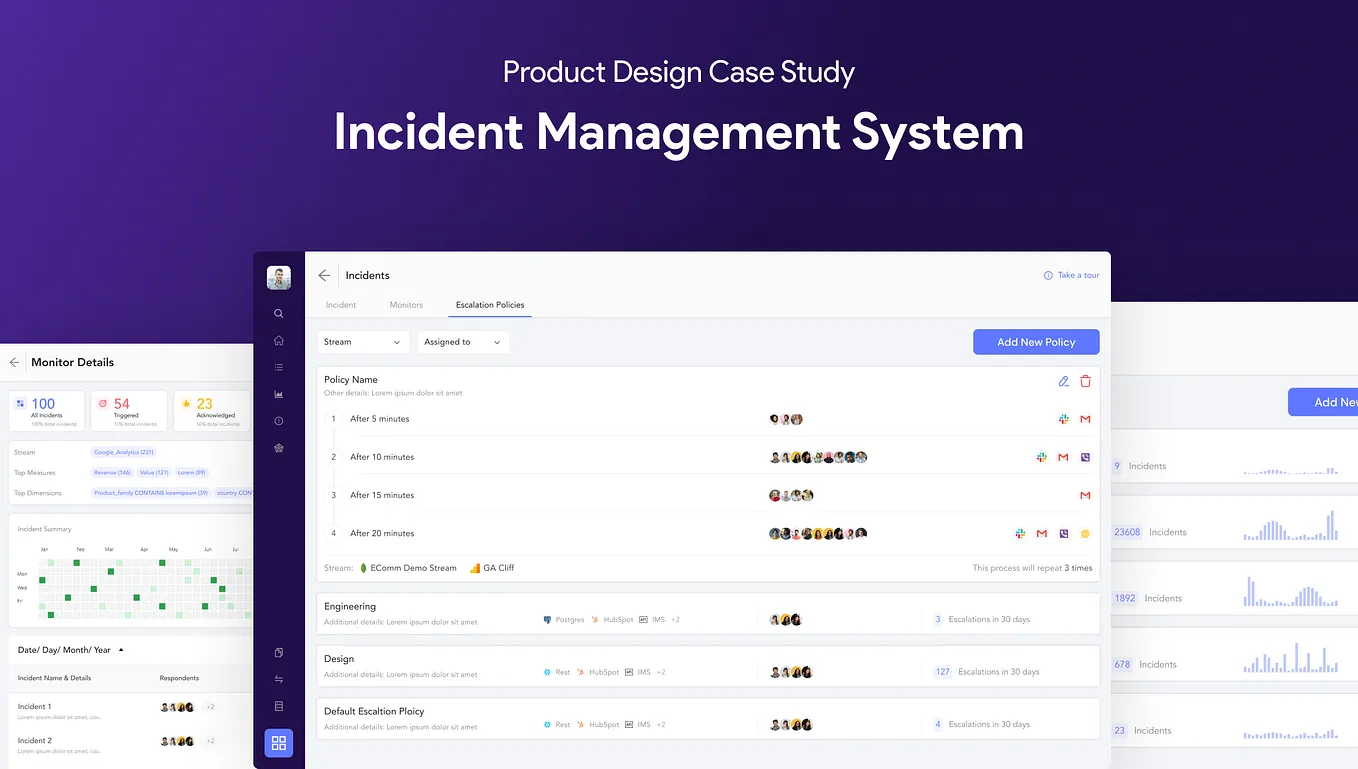Screen dimensions: 1358x769
Task: Open the Assigned to dropdown
Action: coord(463,342)
